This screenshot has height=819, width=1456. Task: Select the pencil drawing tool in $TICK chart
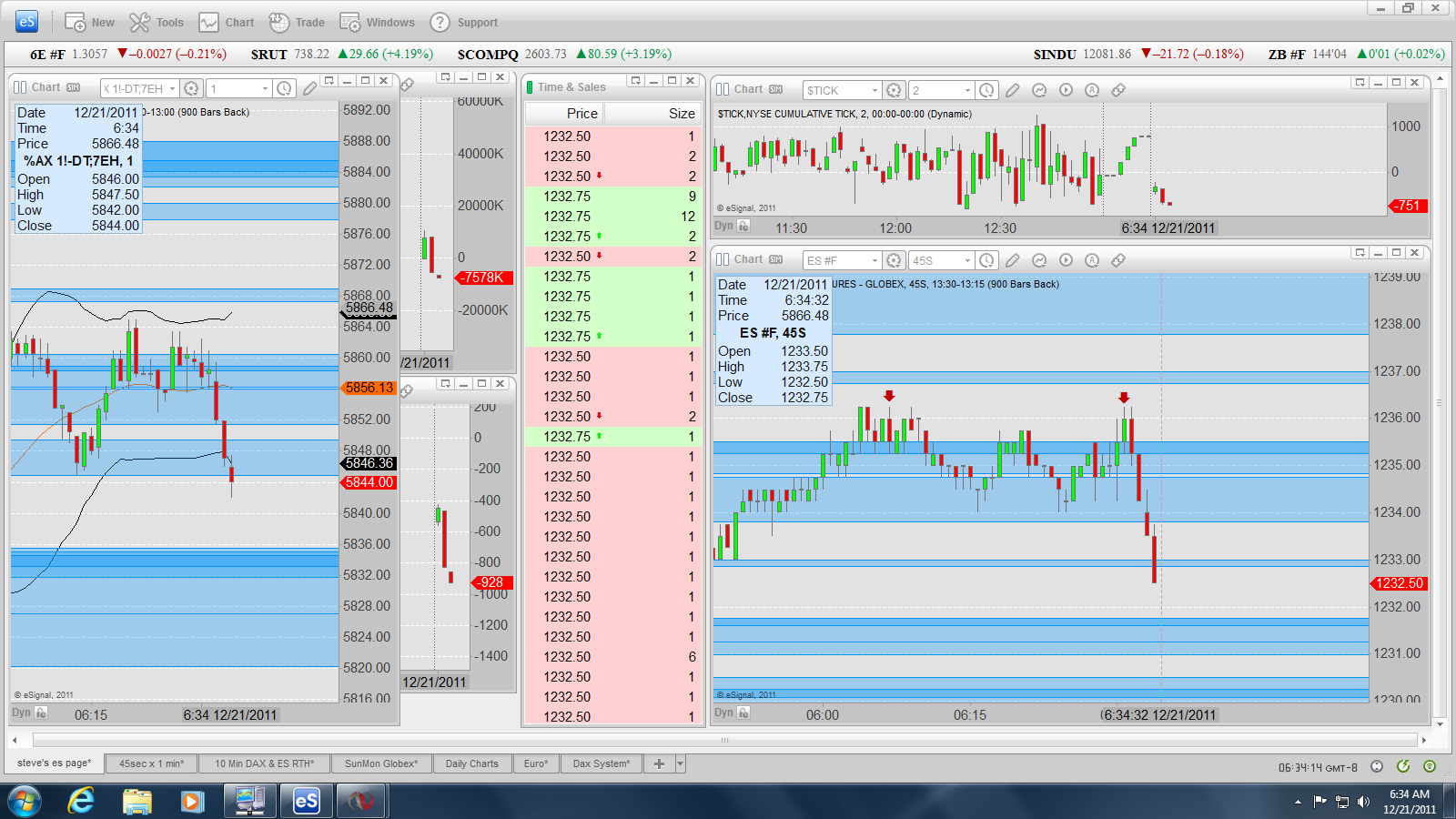click(1012, 90)
